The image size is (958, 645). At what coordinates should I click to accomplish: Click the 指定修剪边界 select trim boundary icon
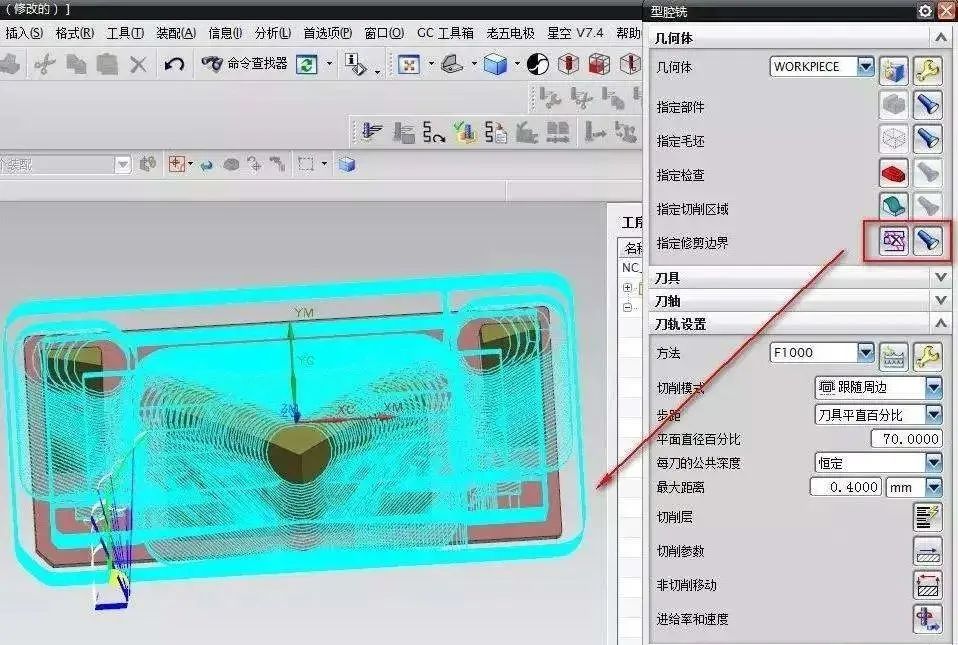[x=893, y=242]
